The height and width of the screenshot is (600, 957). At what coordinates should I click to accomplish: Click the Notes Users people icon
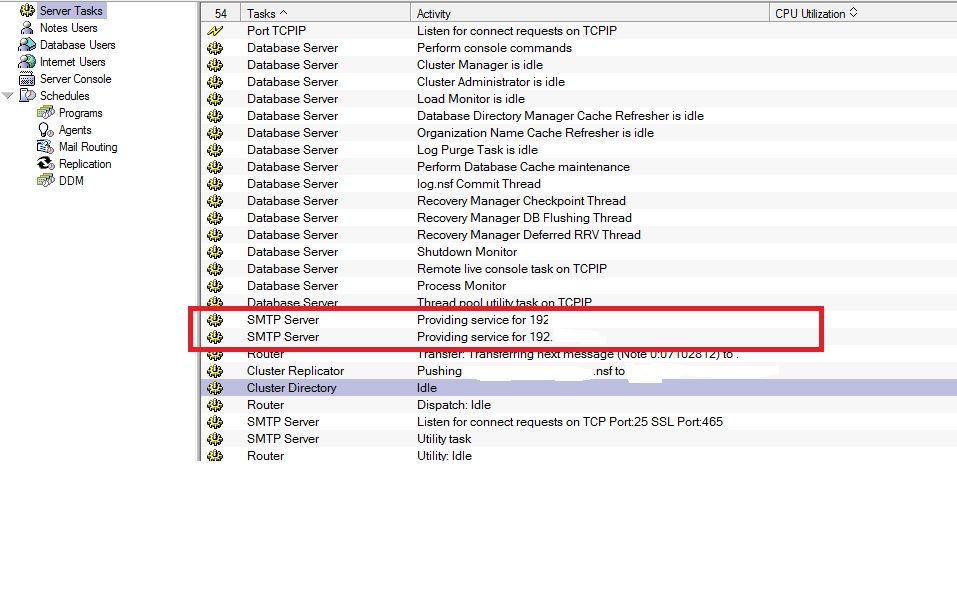(27, 28)
